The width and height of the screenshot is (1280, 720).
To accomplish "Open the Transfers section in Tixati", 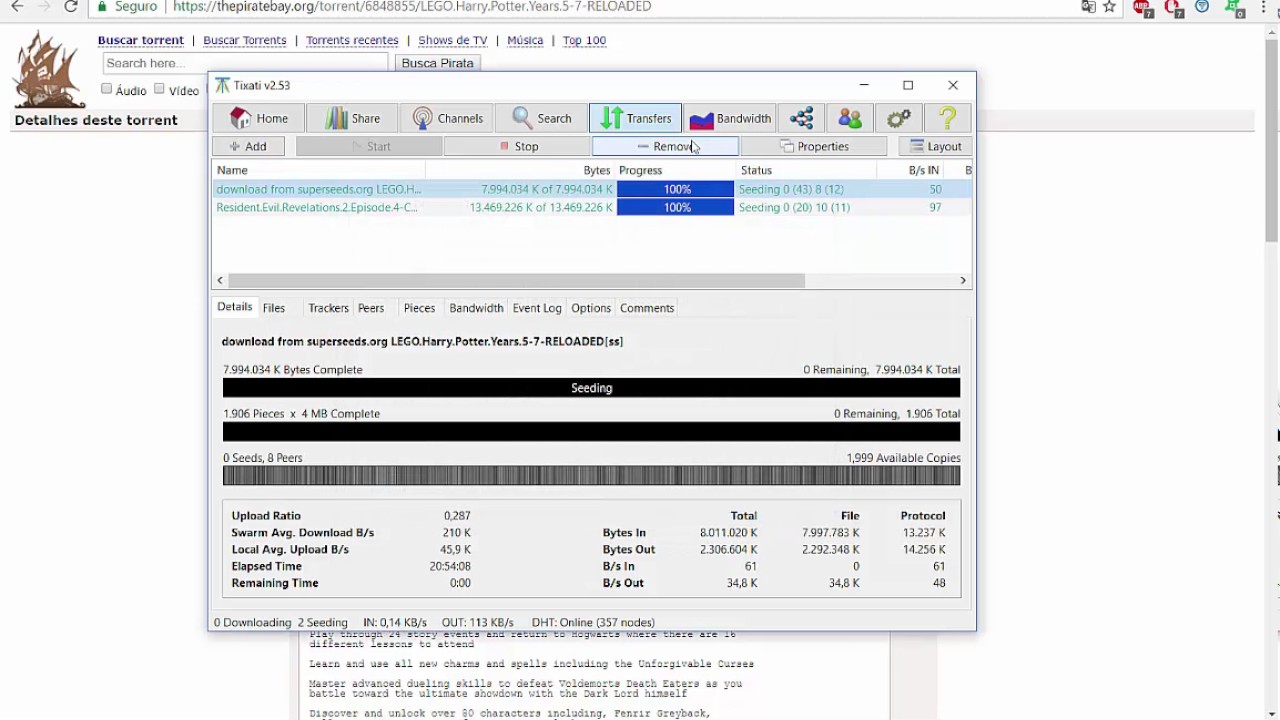I will tap(635, 118).
